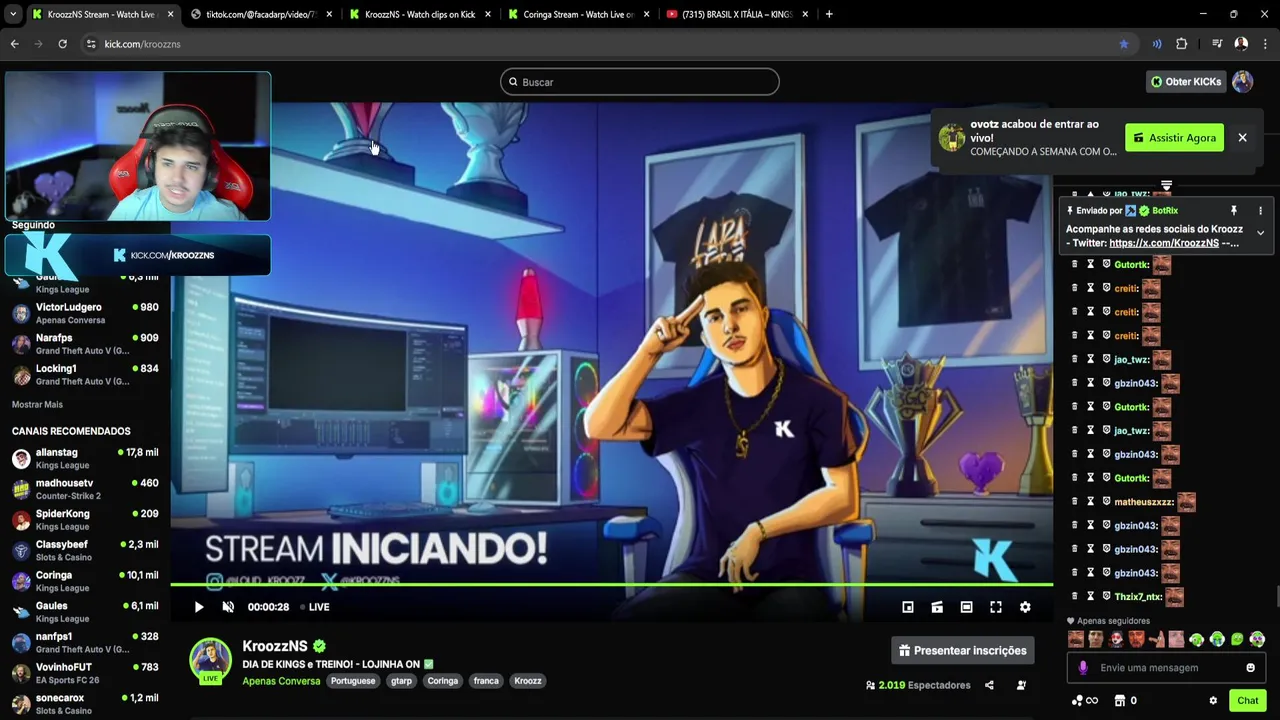Screen dimensions: 1280x720
Task: Open VovinhoFUT recommended channel
Action: [x=85, y=673]
